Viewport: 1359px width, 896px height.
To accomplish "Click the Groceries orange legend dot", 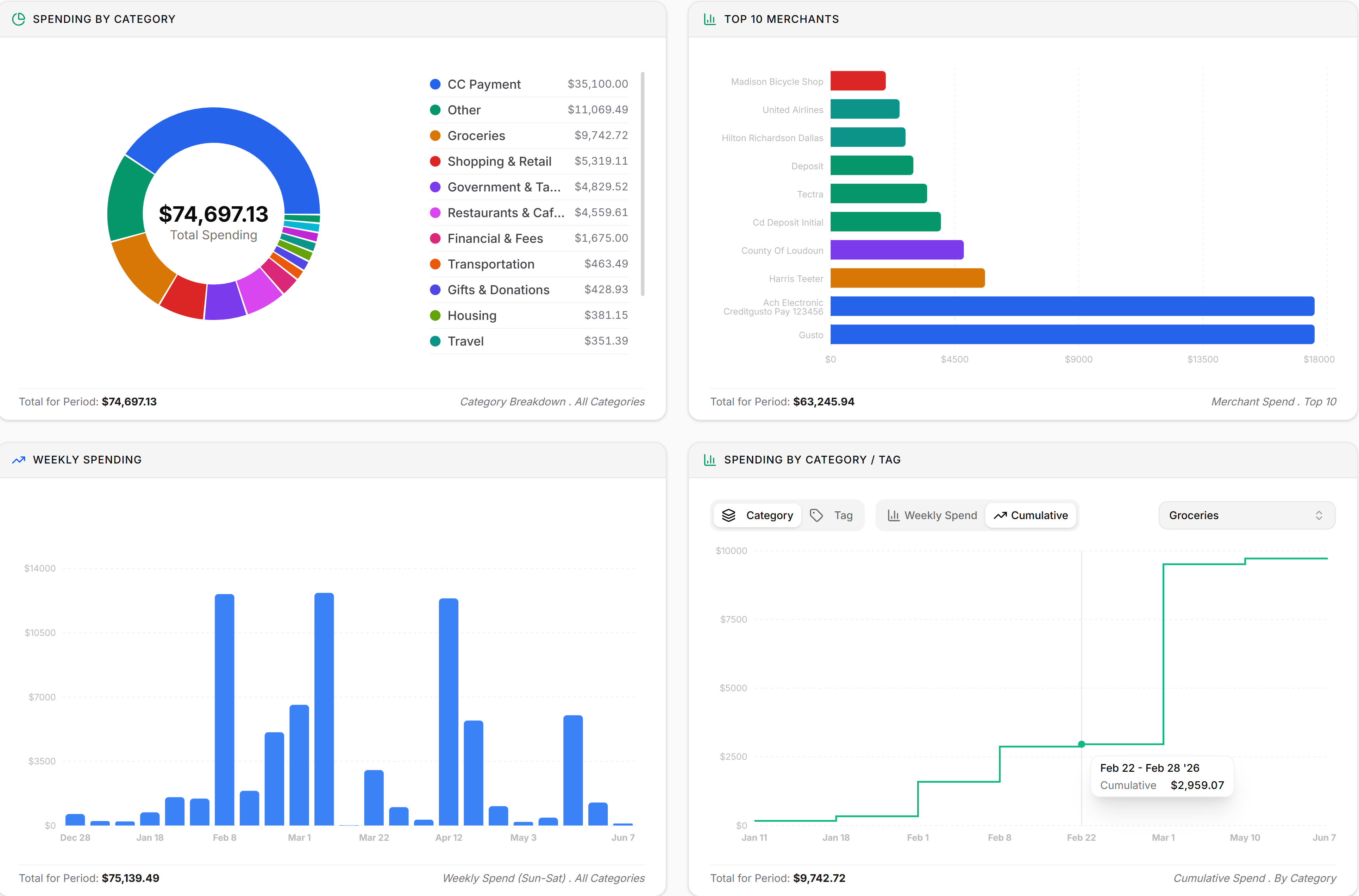I will pos(435,135).
